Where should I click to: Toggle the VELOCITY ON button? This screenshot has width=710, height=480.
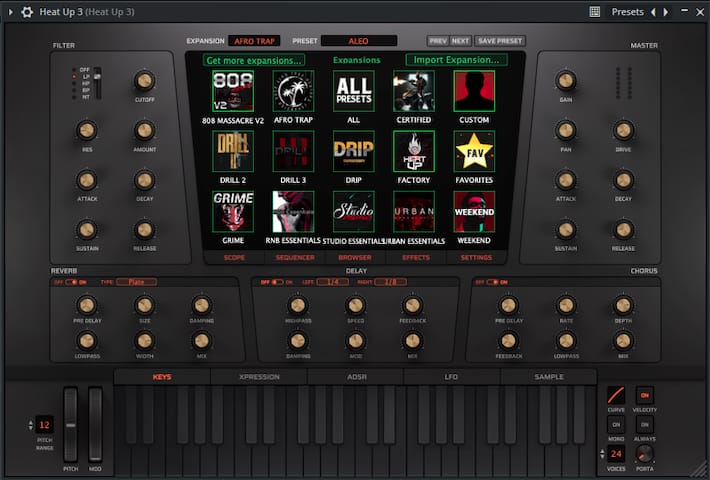coord(644,395)
